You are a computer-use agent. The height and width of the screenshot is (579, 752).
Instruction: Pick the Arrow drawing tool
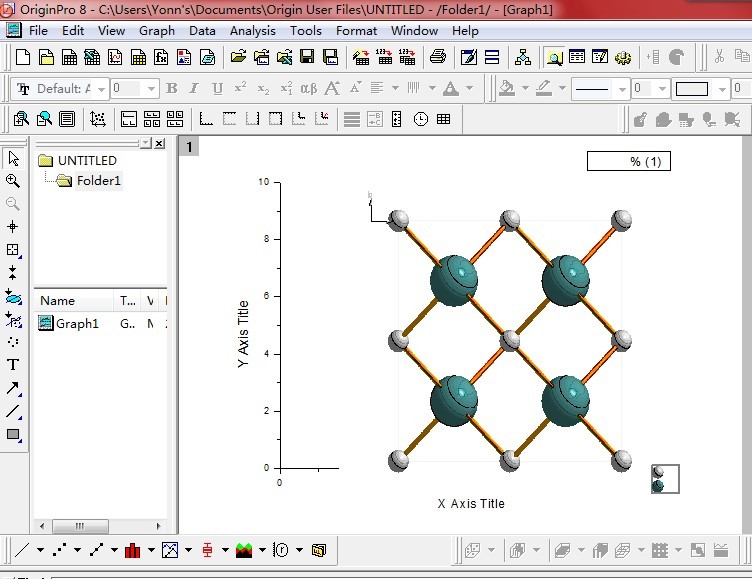[13, 388]
